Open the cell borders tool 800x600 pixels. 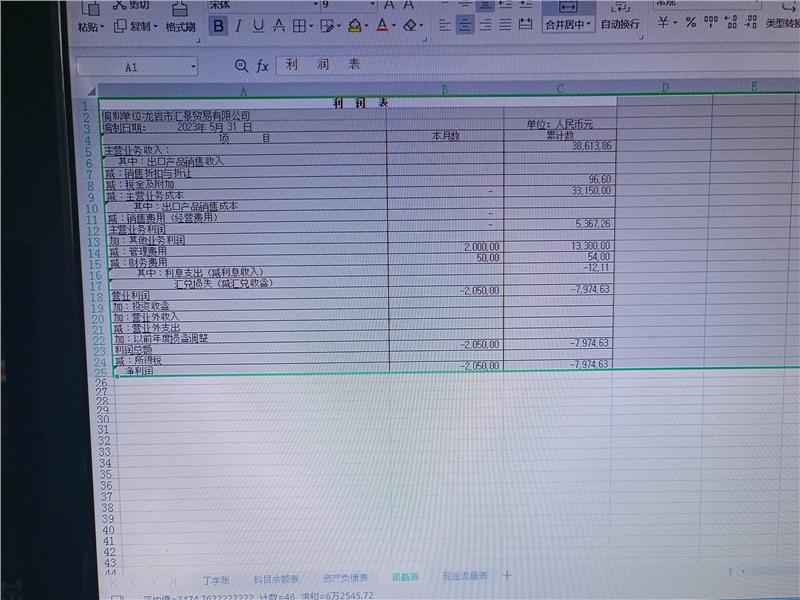(302, 26)
